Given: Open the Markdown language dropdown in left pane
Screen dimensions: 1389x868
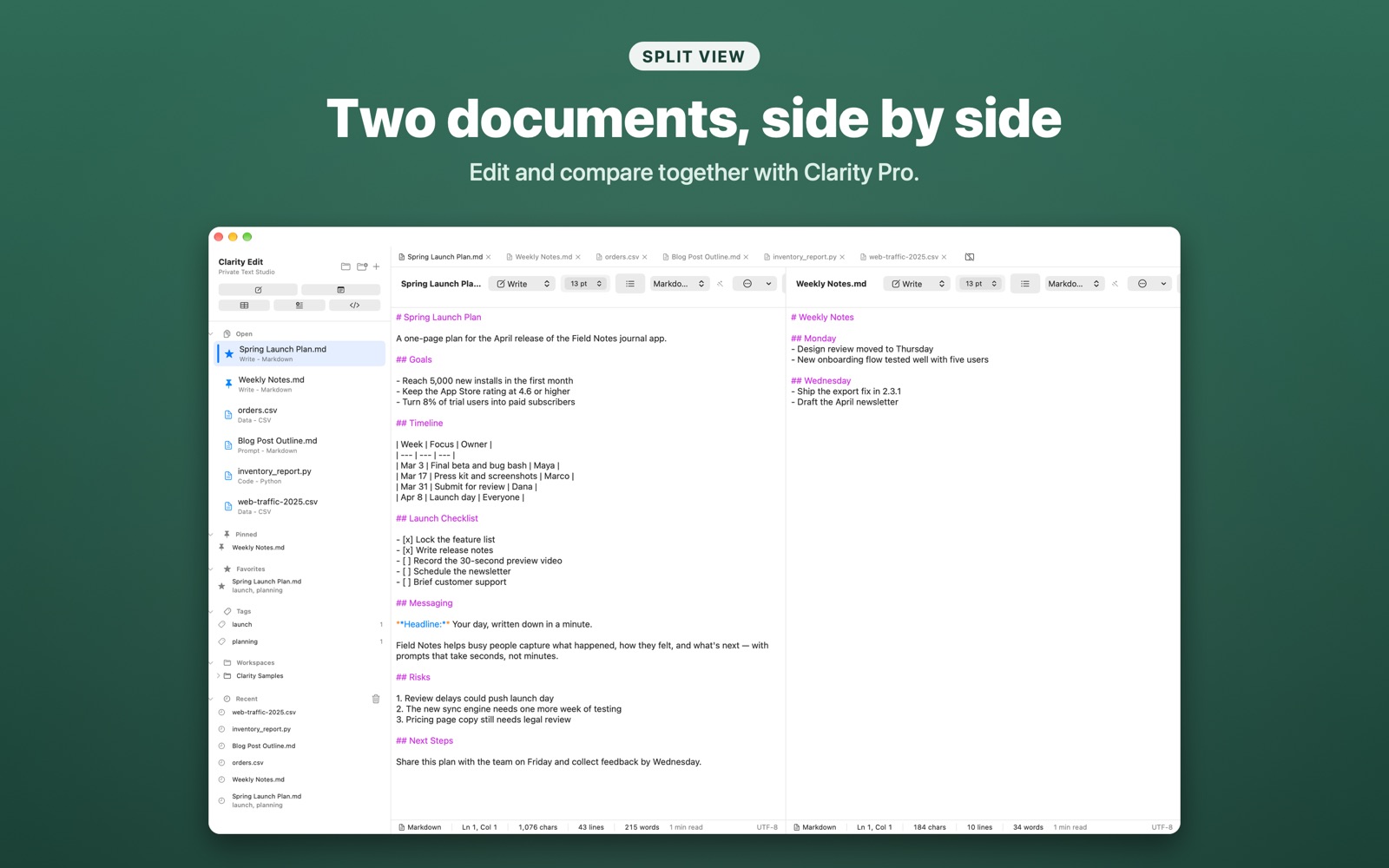Looking at the screenshot, I should pyautogui.click(x=680, y=284).
